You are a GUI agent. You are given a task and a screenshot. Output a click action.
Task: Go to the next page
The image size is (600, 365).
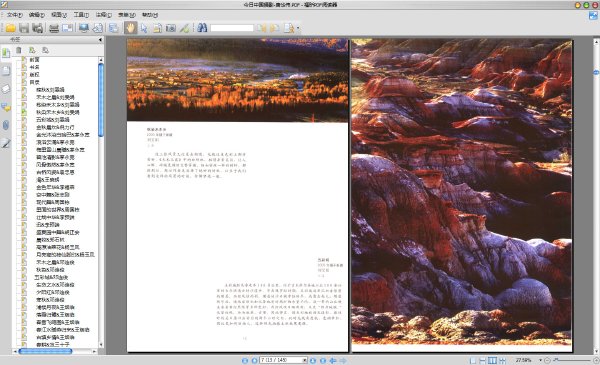coord(313,360)
